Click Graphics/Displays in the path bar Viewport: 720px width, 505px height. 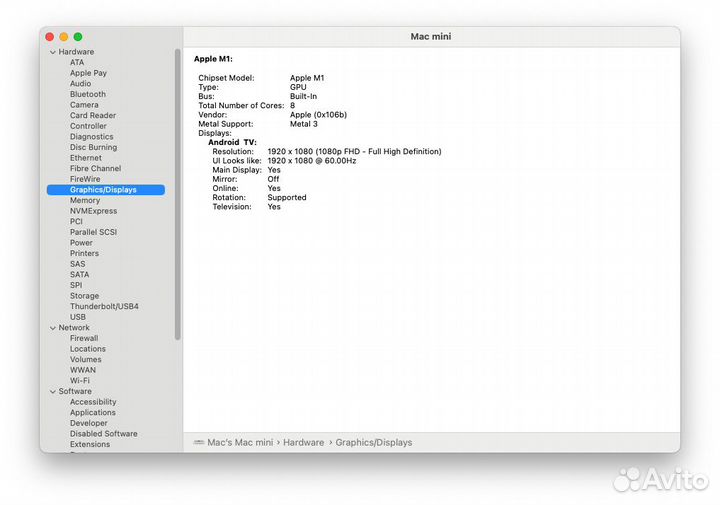(x=374, y=443)
